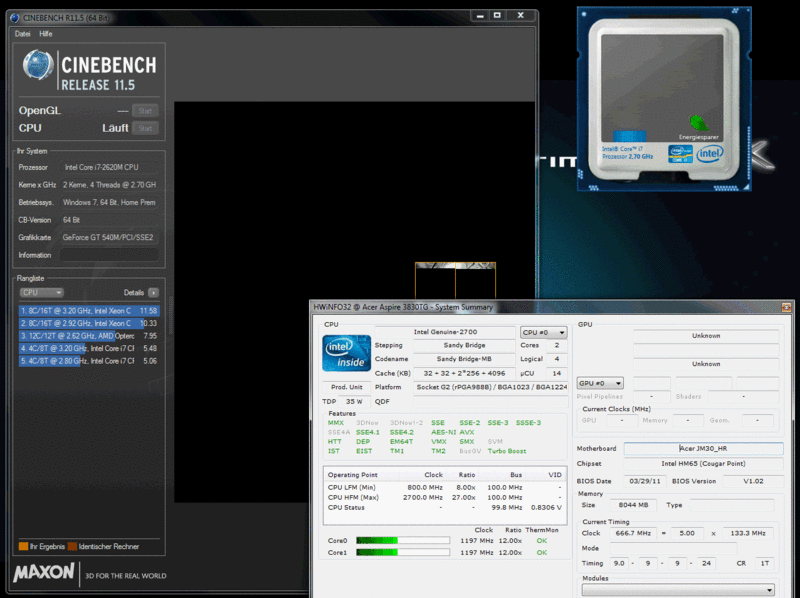
Task: Click the Core0 load bar
Action: click(x=403, y=540)
